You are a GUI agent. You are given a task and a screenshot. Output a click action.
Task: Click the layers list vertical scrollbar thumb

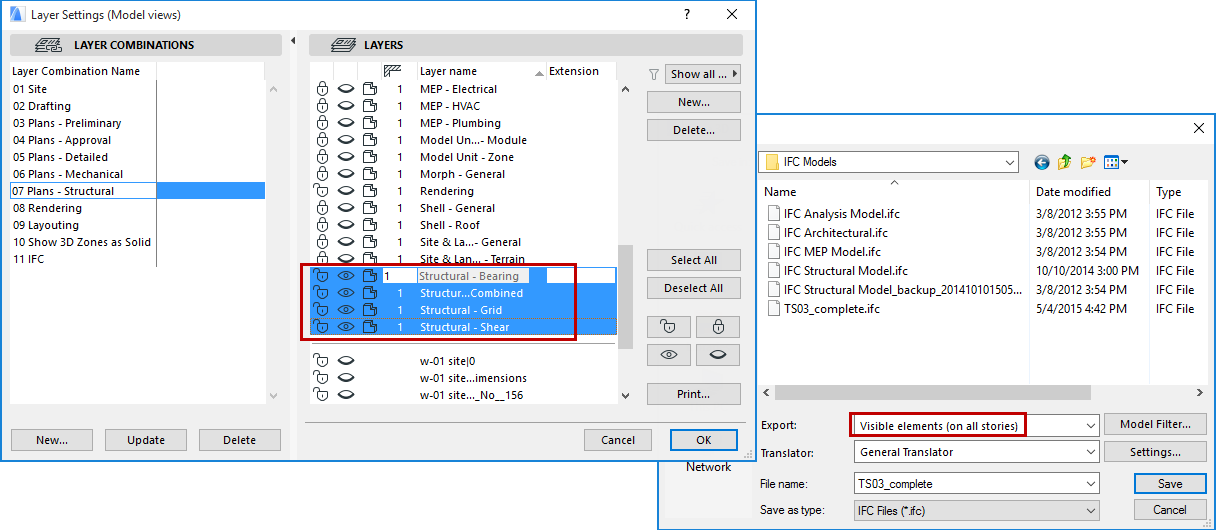pos(626,297)
